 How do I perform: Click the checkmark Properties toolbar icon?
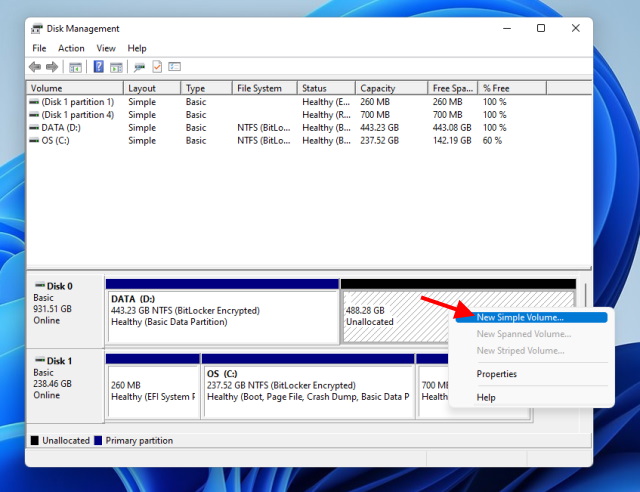click(x=157, y=67)
